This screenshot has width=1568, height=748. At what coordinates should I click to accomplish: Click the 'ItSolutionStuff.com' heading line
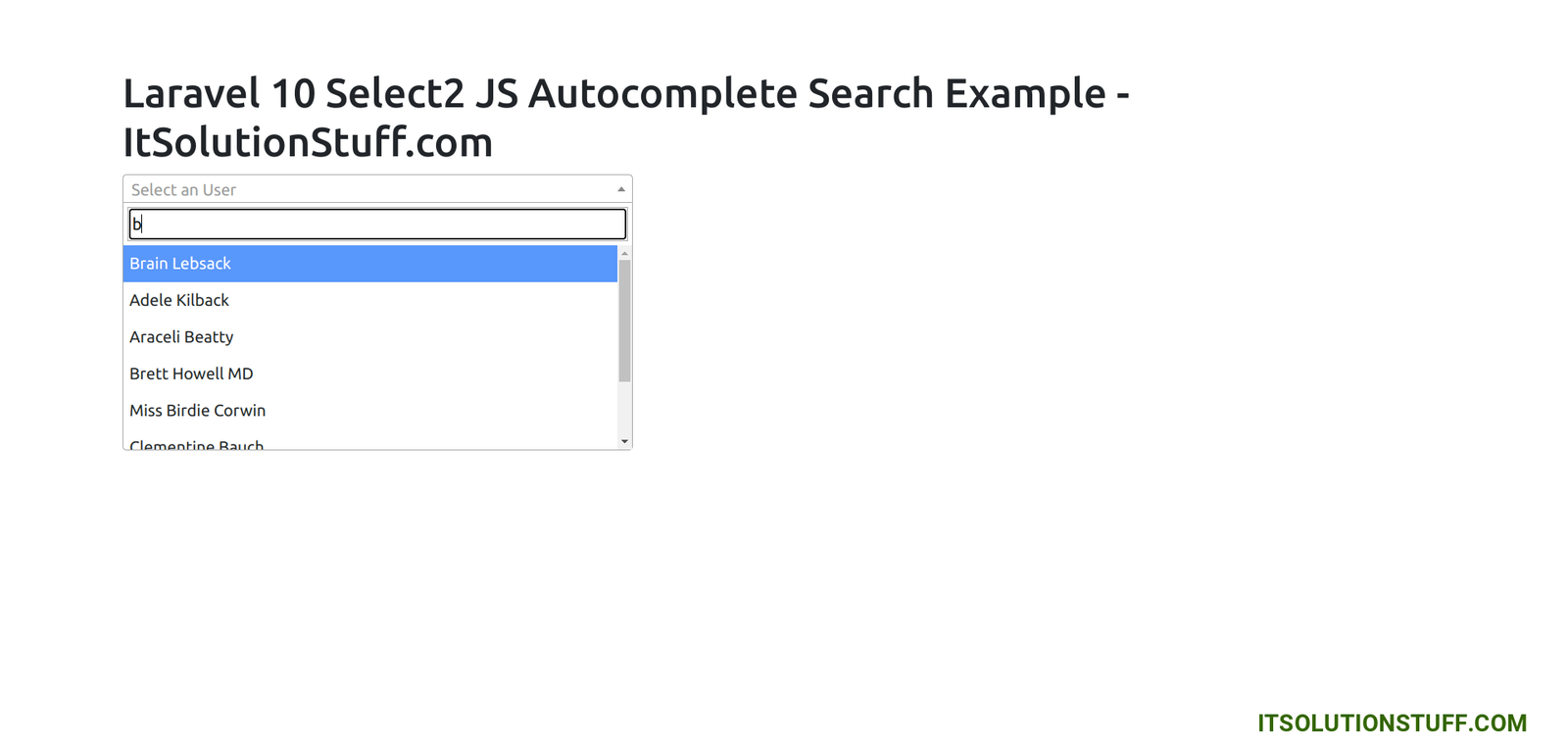pyautogui.click(x=307, y=143)
